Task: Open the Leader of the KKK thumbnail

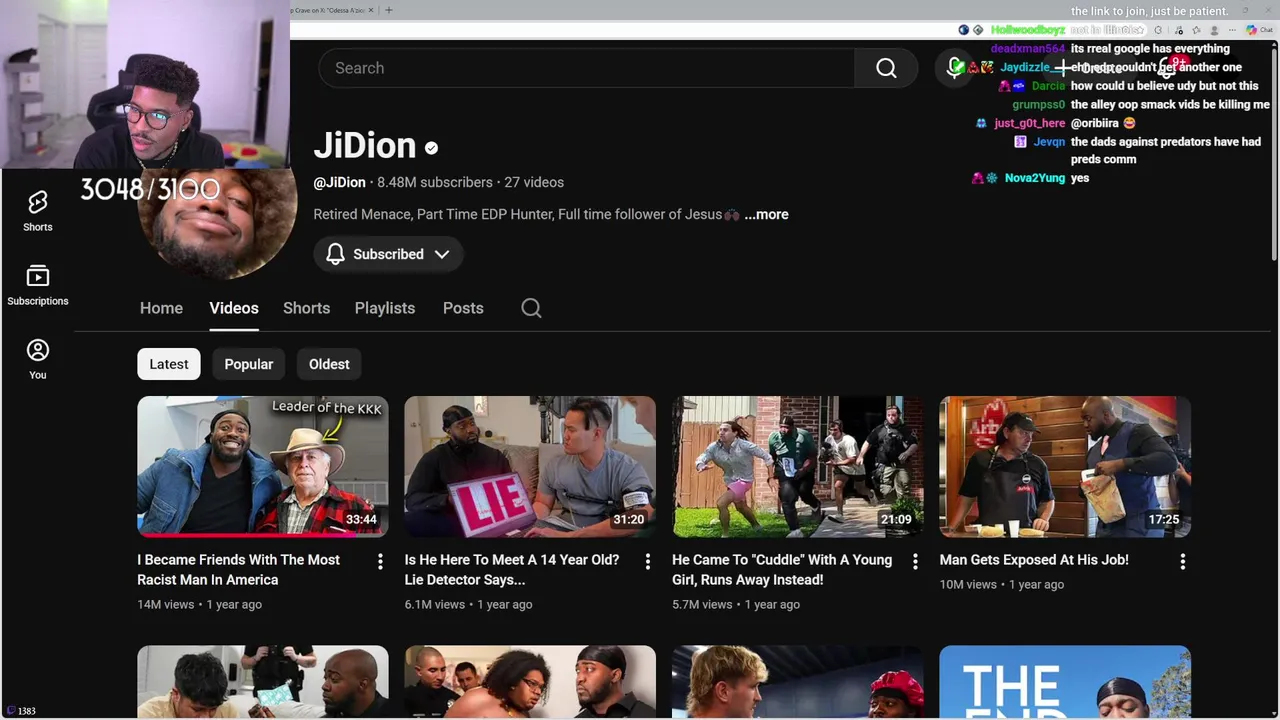Action: (263, 467)
